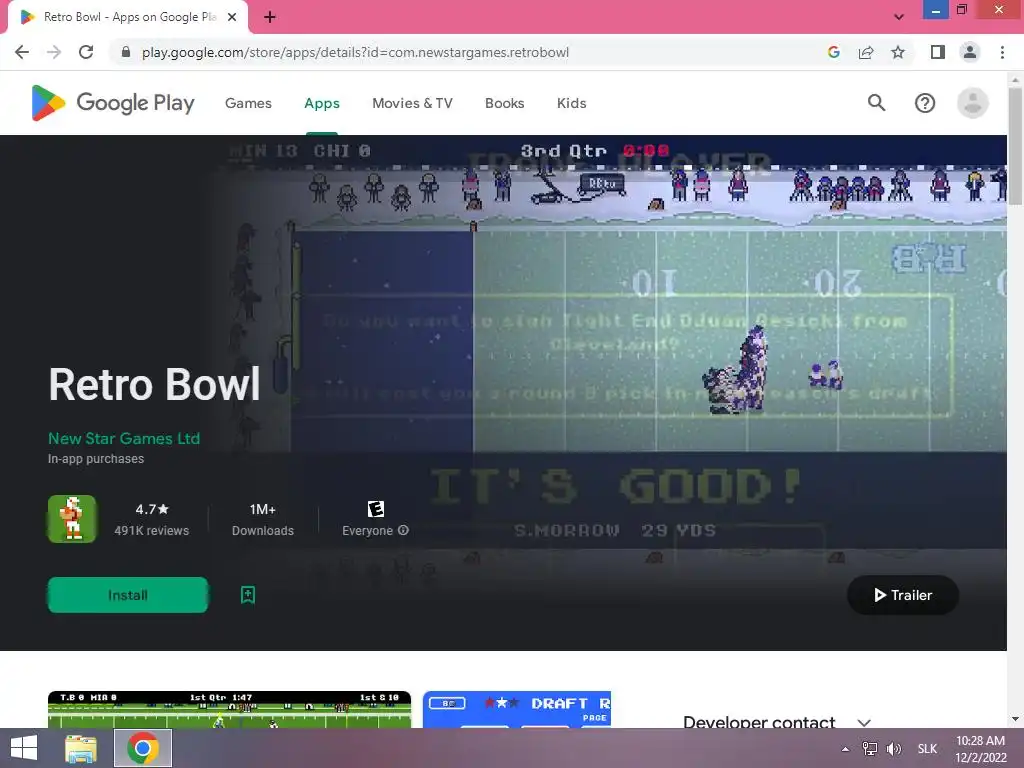The width and height of the screenshot is (1024, 768).
Task: Open the tab search dropdown
Action: pyautogui.click(x=899, y=17)
